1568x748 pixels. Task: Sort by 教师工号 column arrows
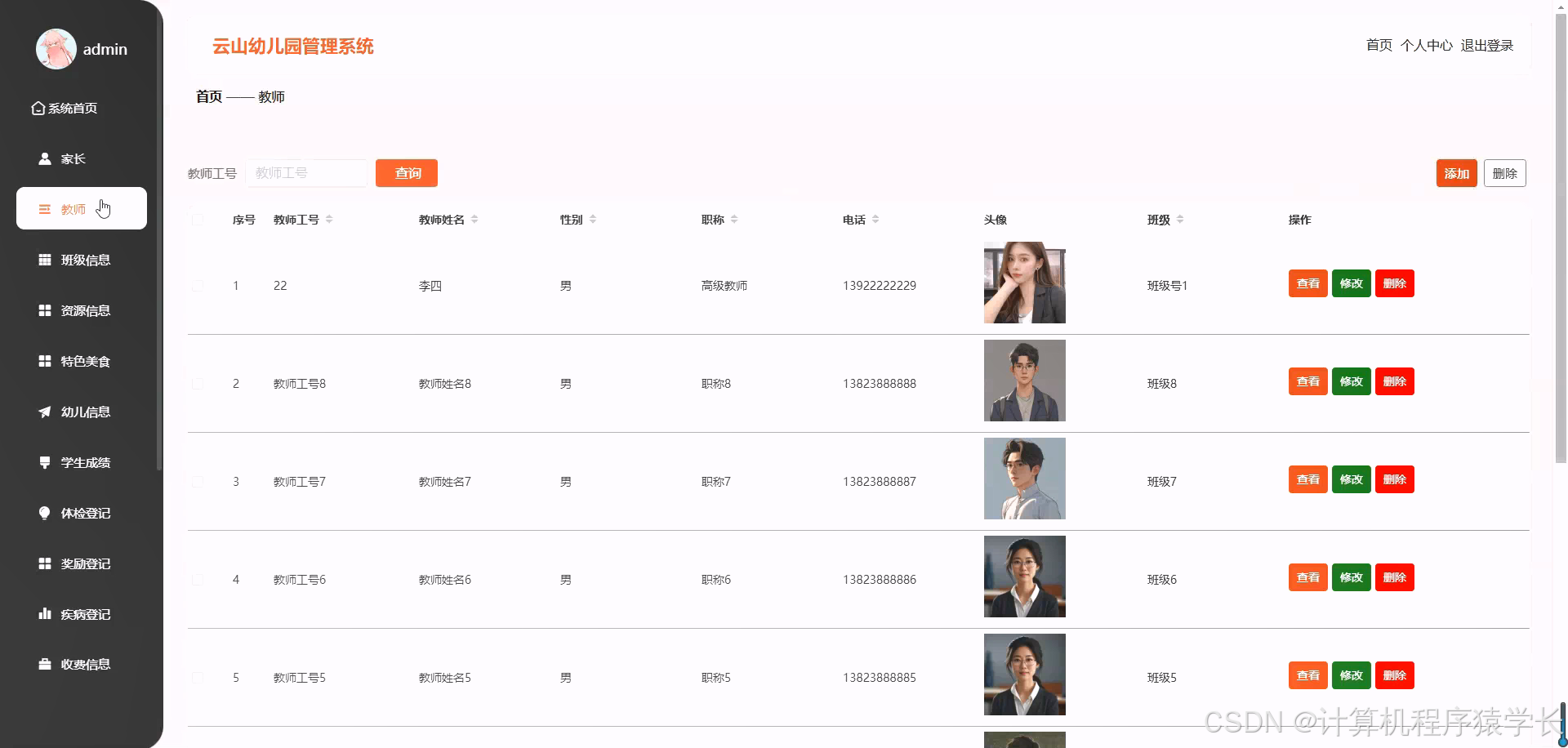329,219
